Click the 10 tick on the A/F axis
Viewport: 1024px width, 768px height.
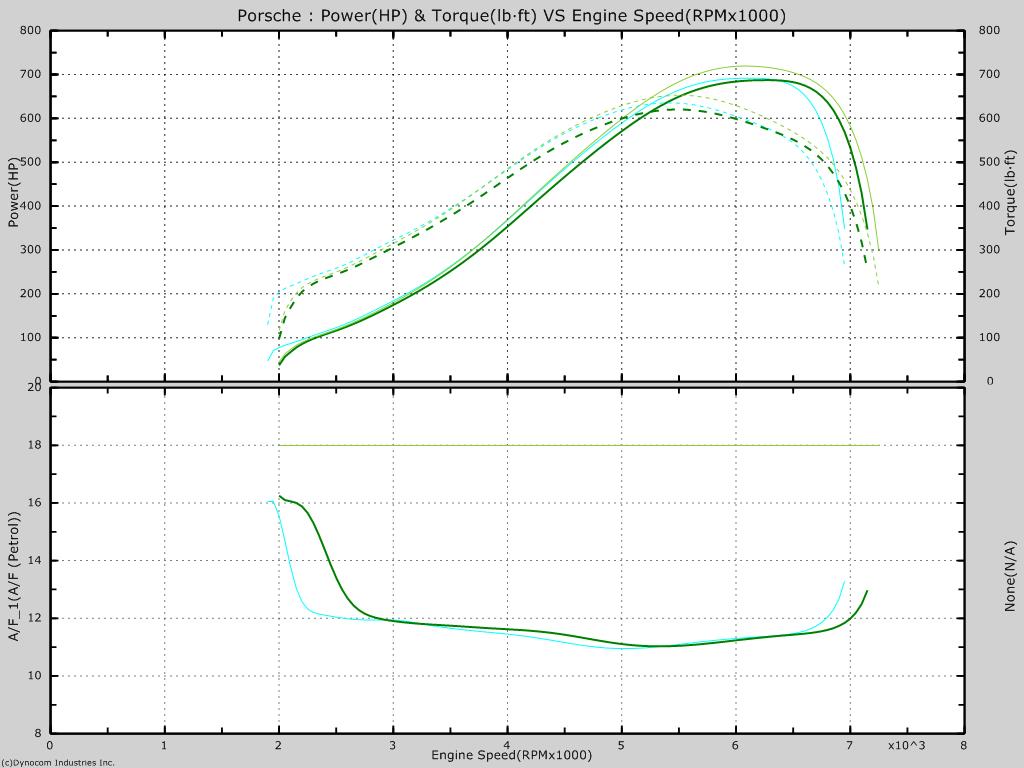point(34,676)
